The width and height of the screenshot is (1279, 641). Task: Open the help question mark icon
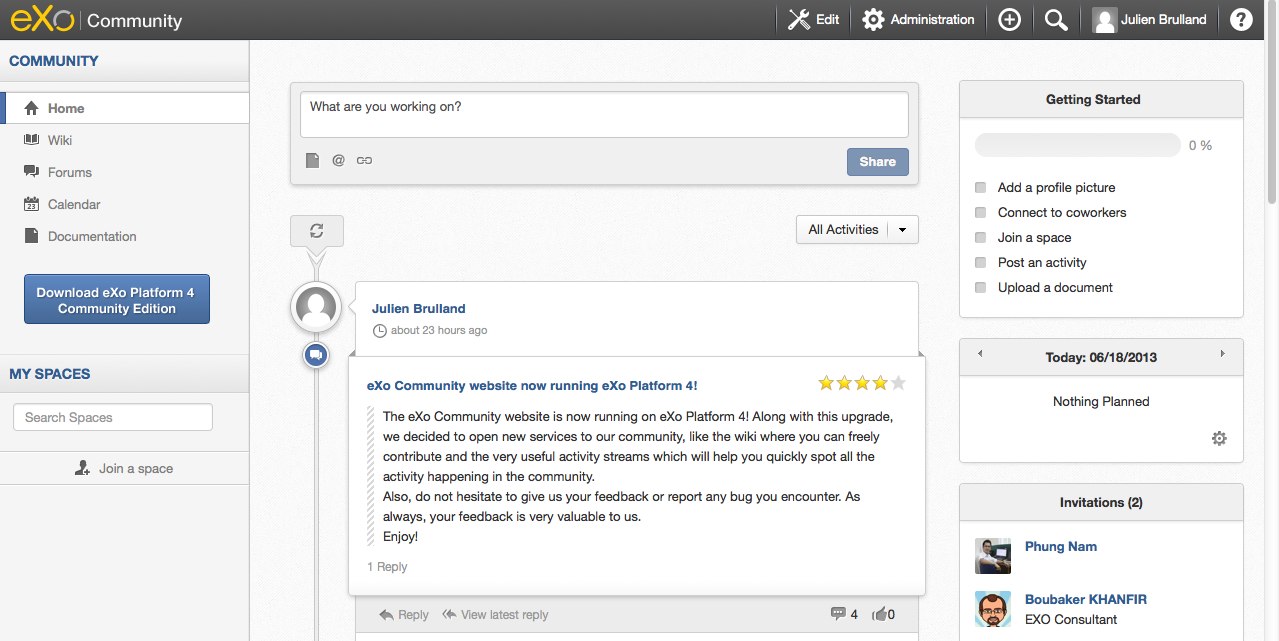pos(1241,19)
